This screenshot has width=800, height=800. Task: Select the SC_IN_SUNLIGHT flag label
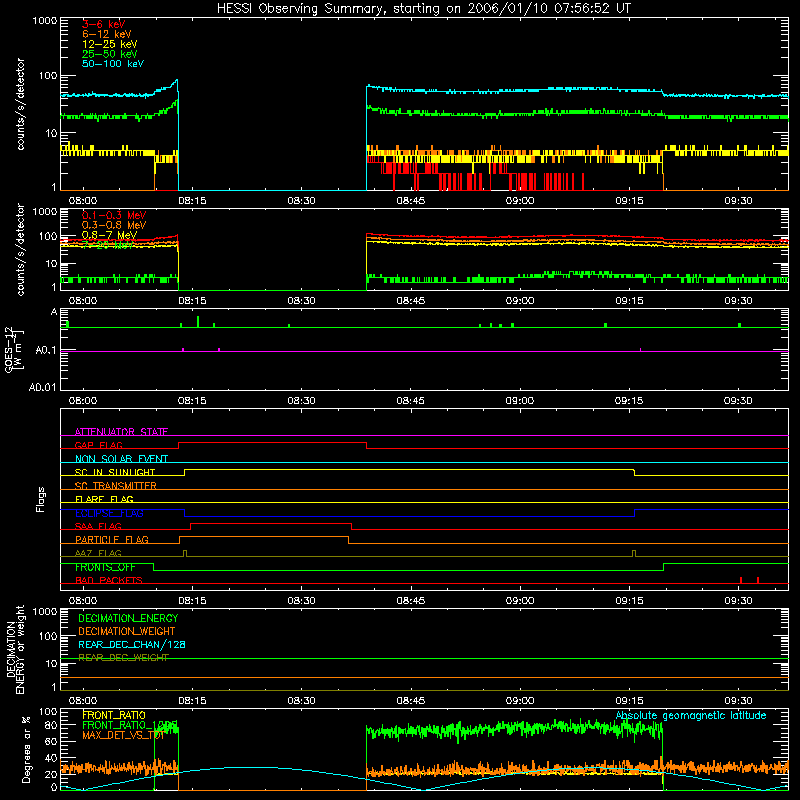[x=115, y=472]
